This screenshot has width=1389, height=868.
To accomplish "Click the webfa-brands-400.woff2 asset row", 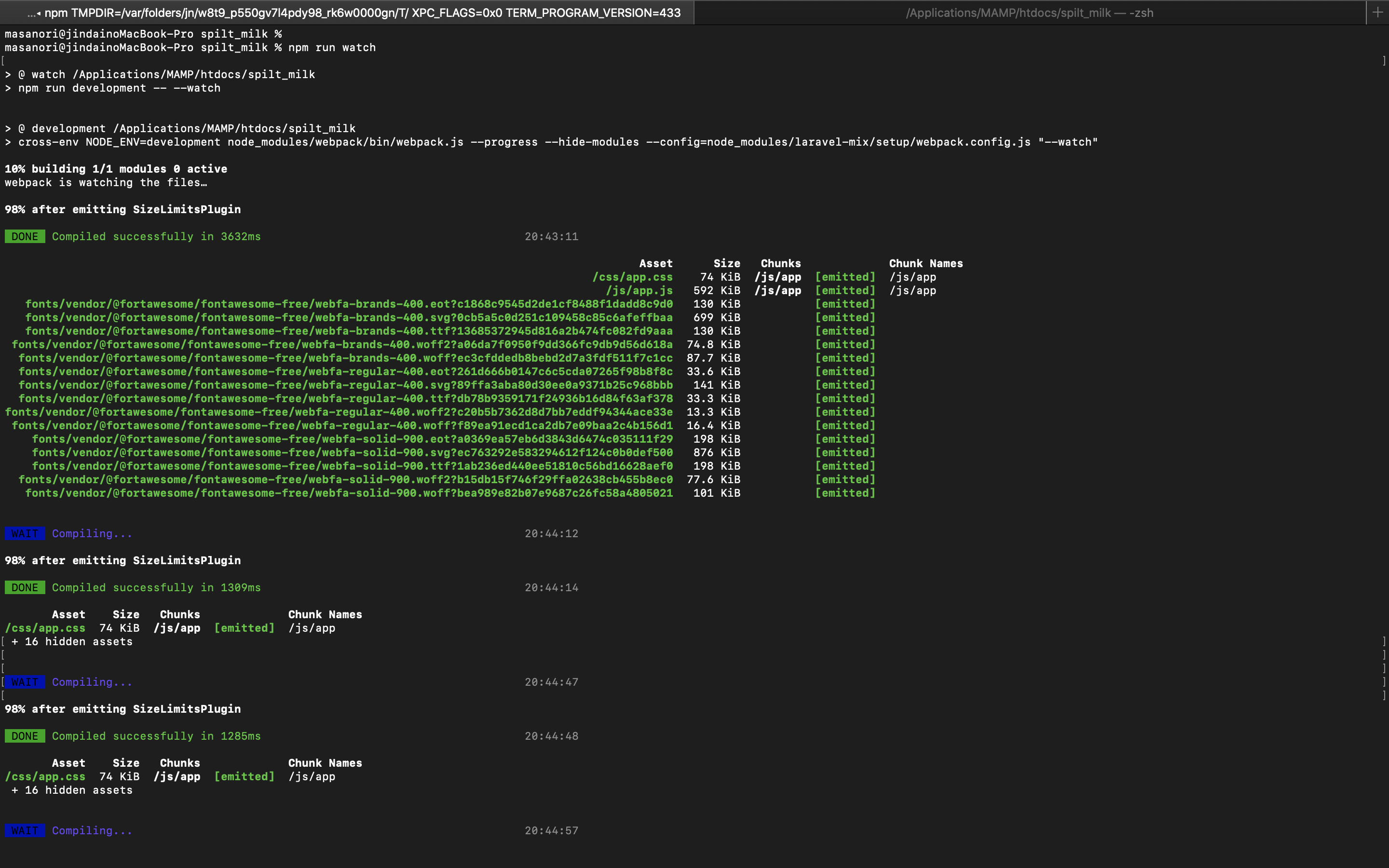I will pos(444,344).
